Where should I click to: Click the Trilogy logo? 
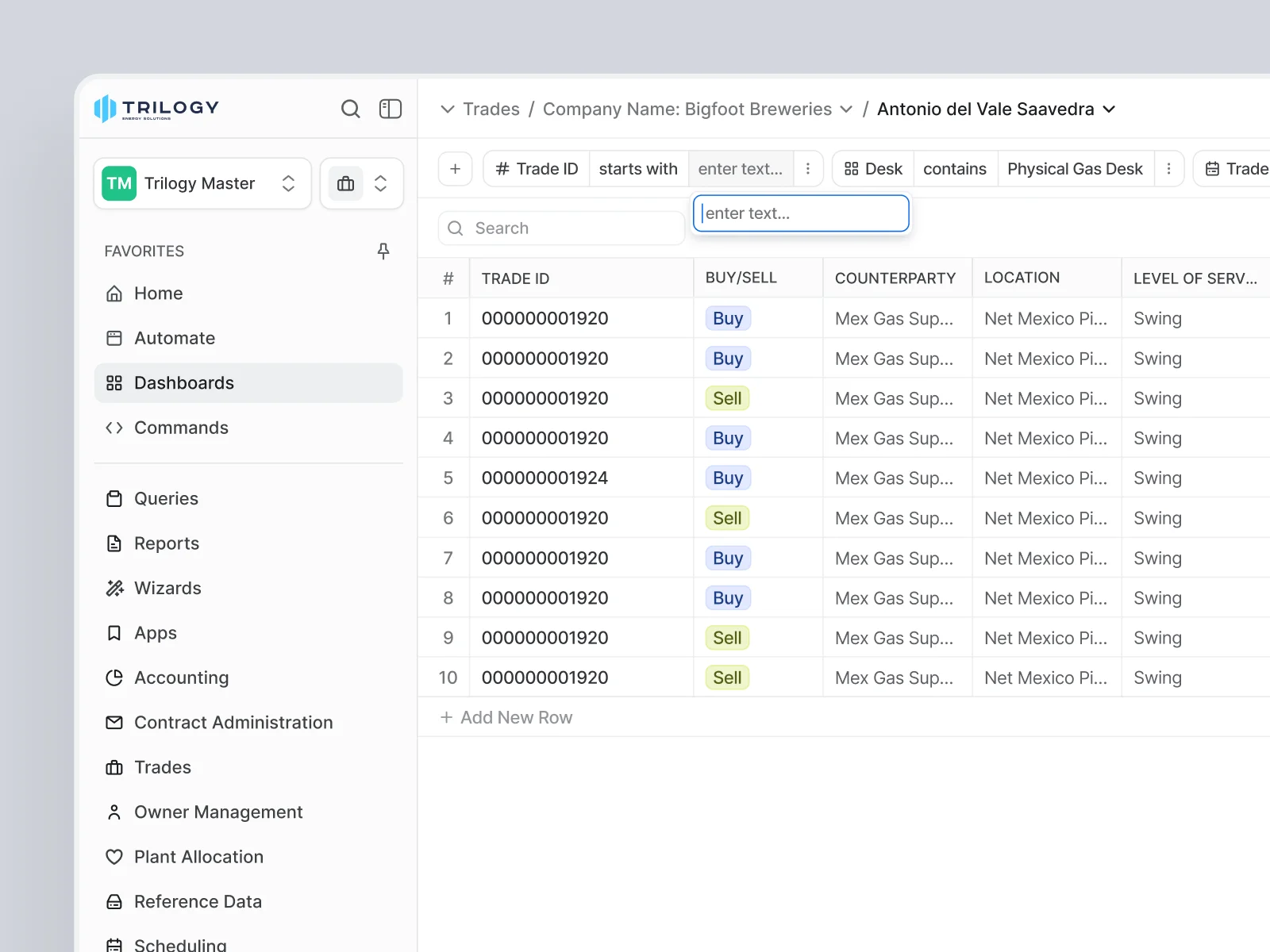[x=156, y=109]
